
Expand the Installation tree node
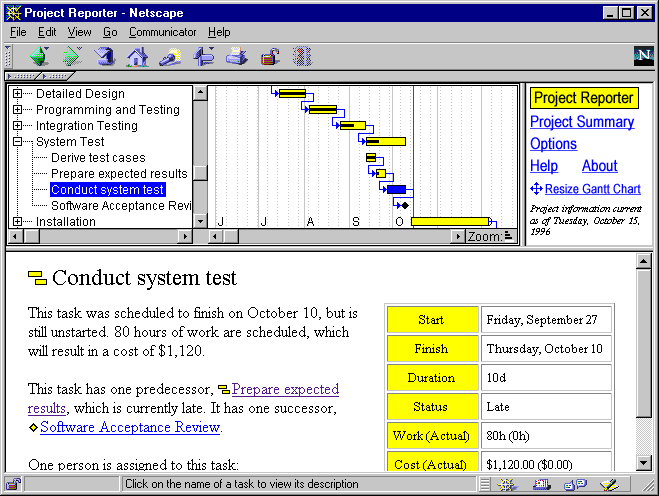[17, 221]
